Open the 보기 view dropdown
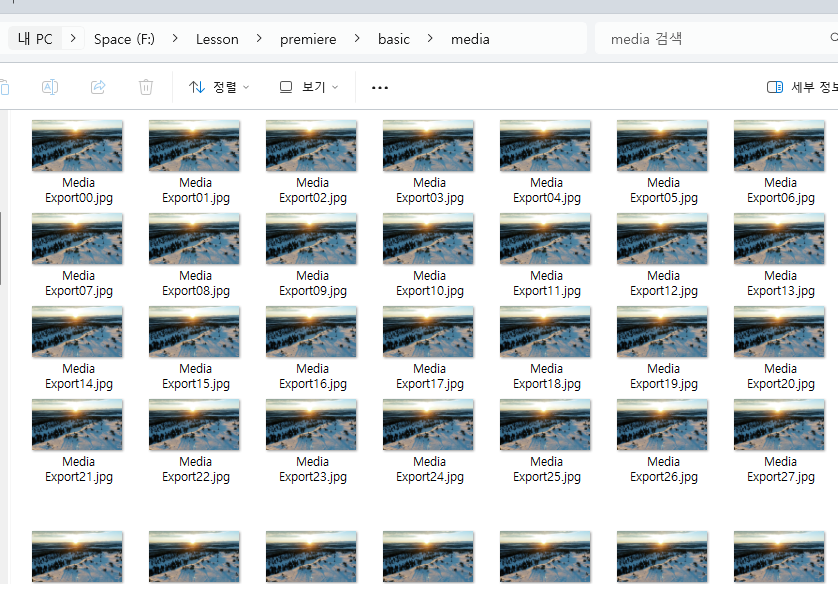 pos(308,87)
